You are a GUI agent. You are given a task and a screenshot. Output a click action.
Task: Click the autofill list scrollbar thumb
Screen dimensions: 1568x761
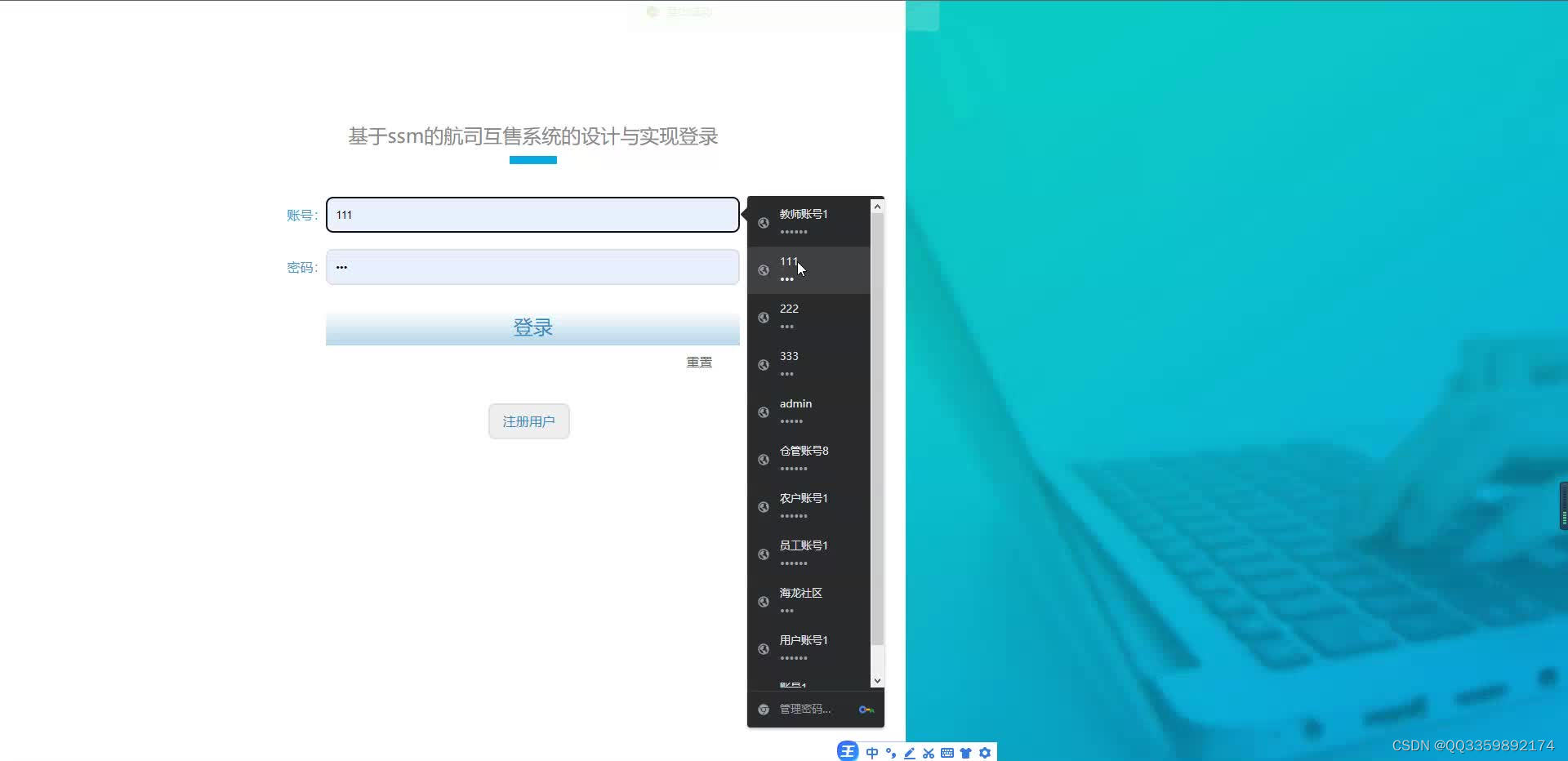(x=877, y=429)
